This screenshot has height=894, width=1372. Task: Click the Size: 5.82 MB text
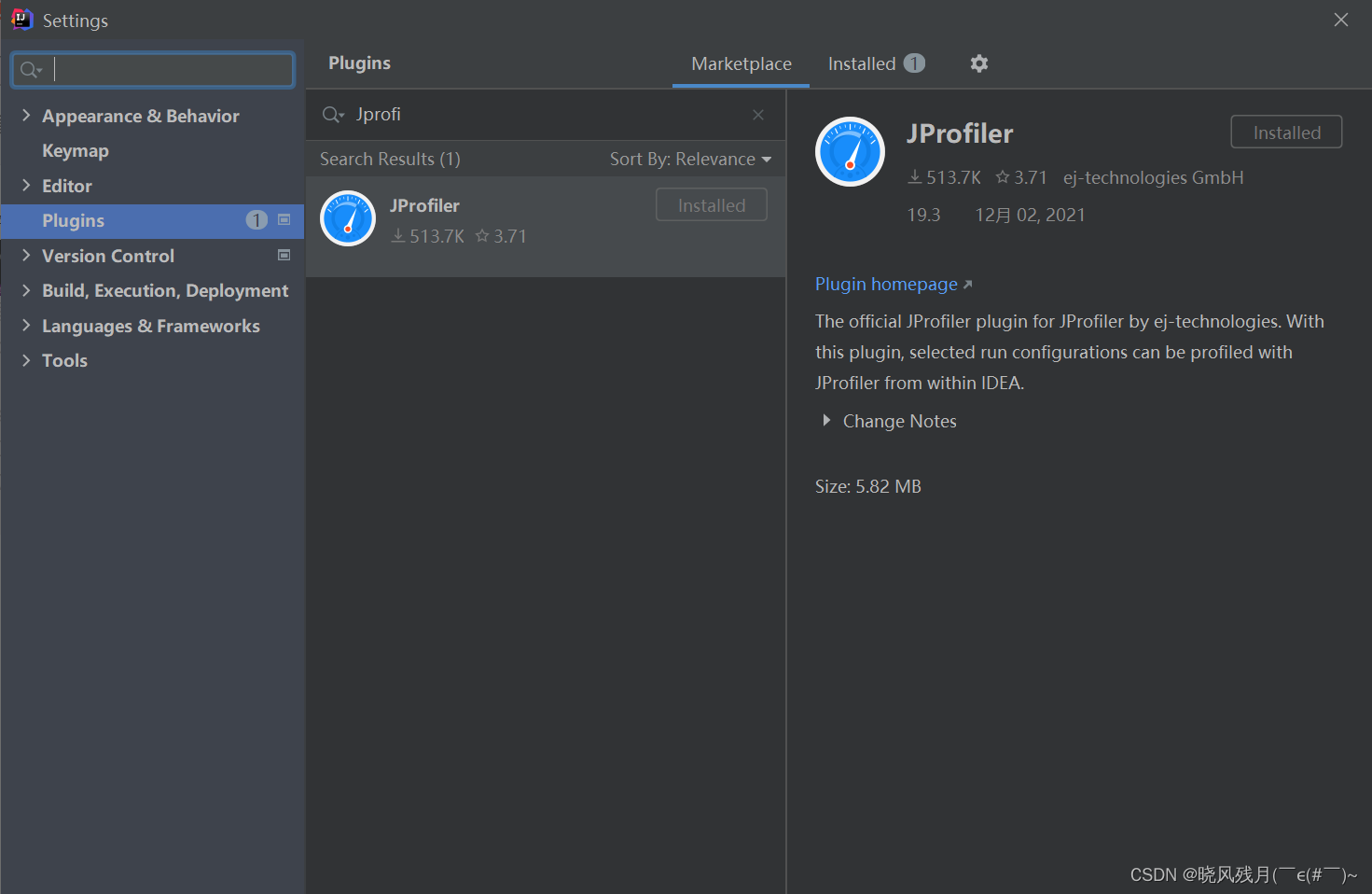[x=868, y=486]
